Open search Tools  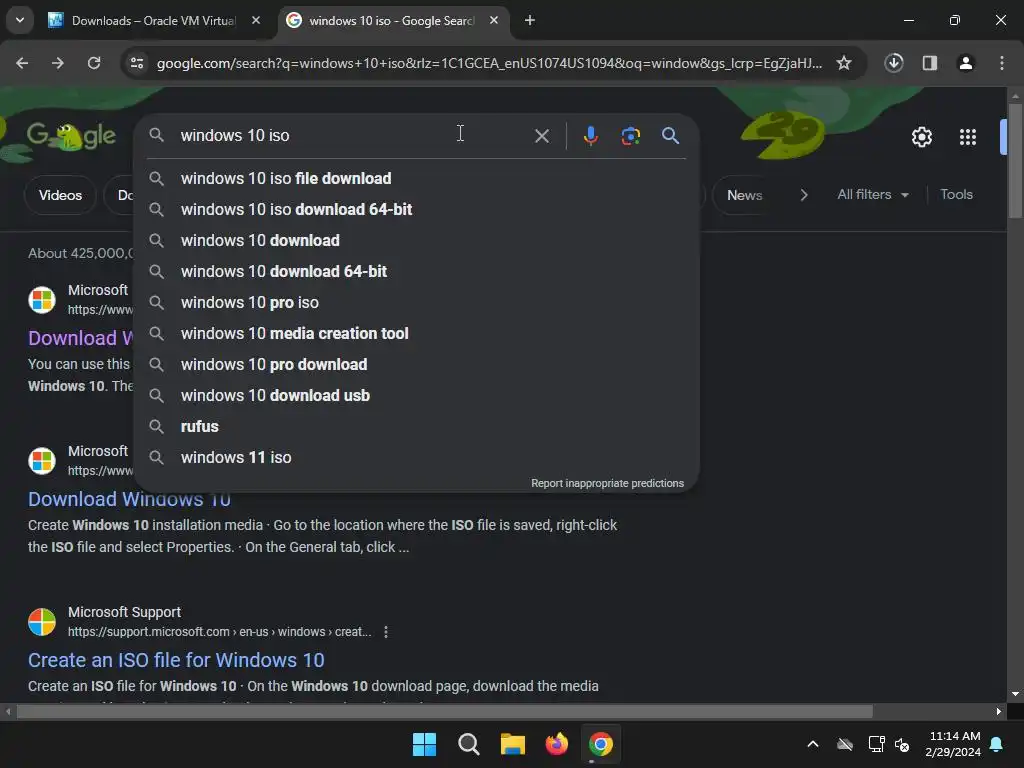956,195
